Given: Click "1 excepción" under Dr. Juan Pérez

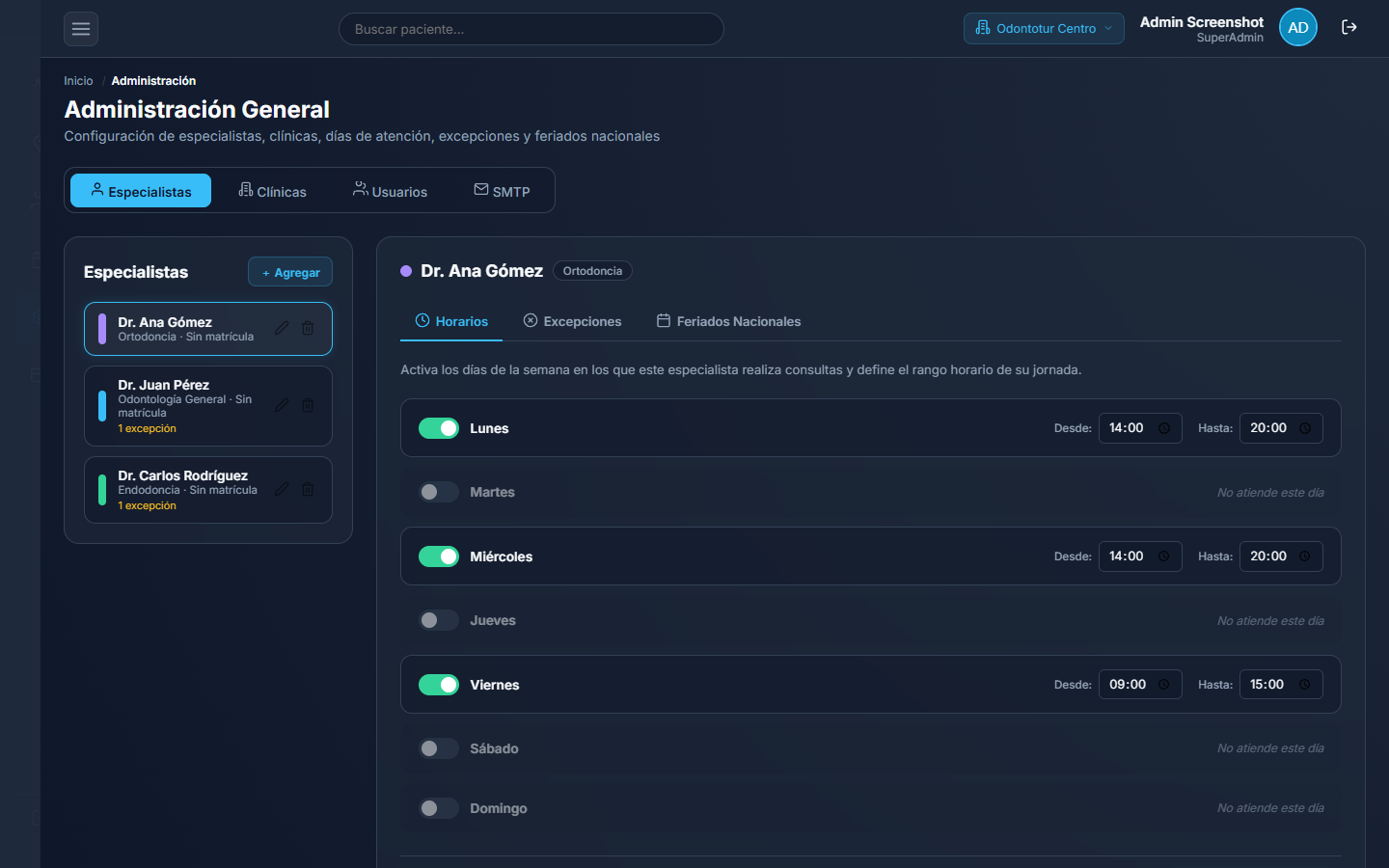Looking at the screenshot, I should coord(148,428).
